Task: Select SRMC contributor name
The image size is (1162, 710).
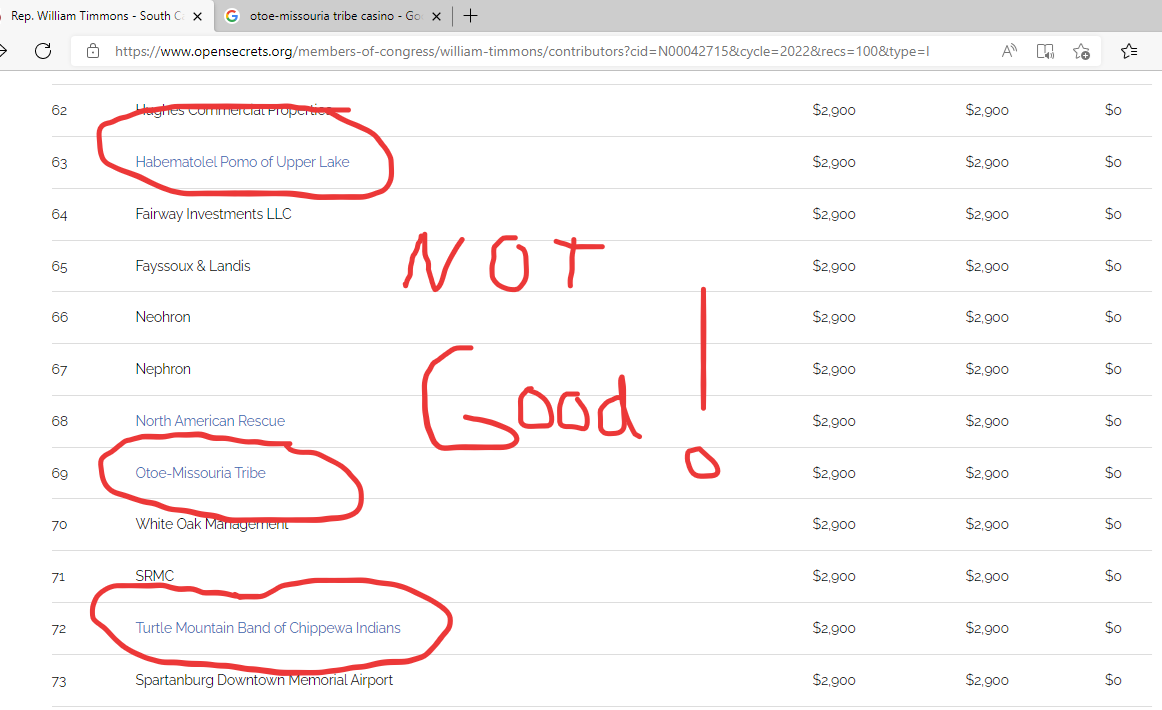Action: point(154,576)
